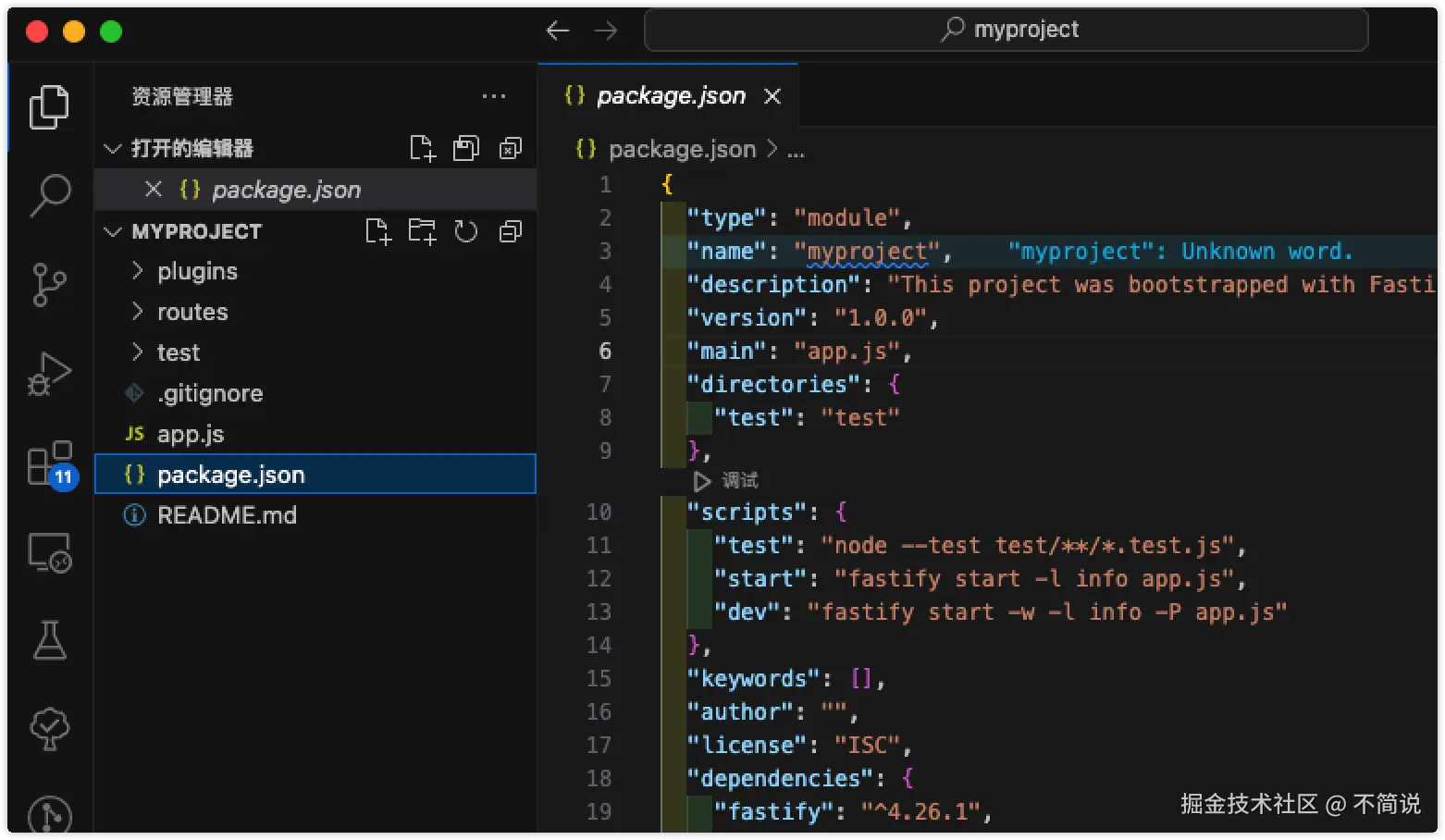Open the Search view in activity bar
The height and width of the screenshot is (840, 1445).
pos(50,194)
